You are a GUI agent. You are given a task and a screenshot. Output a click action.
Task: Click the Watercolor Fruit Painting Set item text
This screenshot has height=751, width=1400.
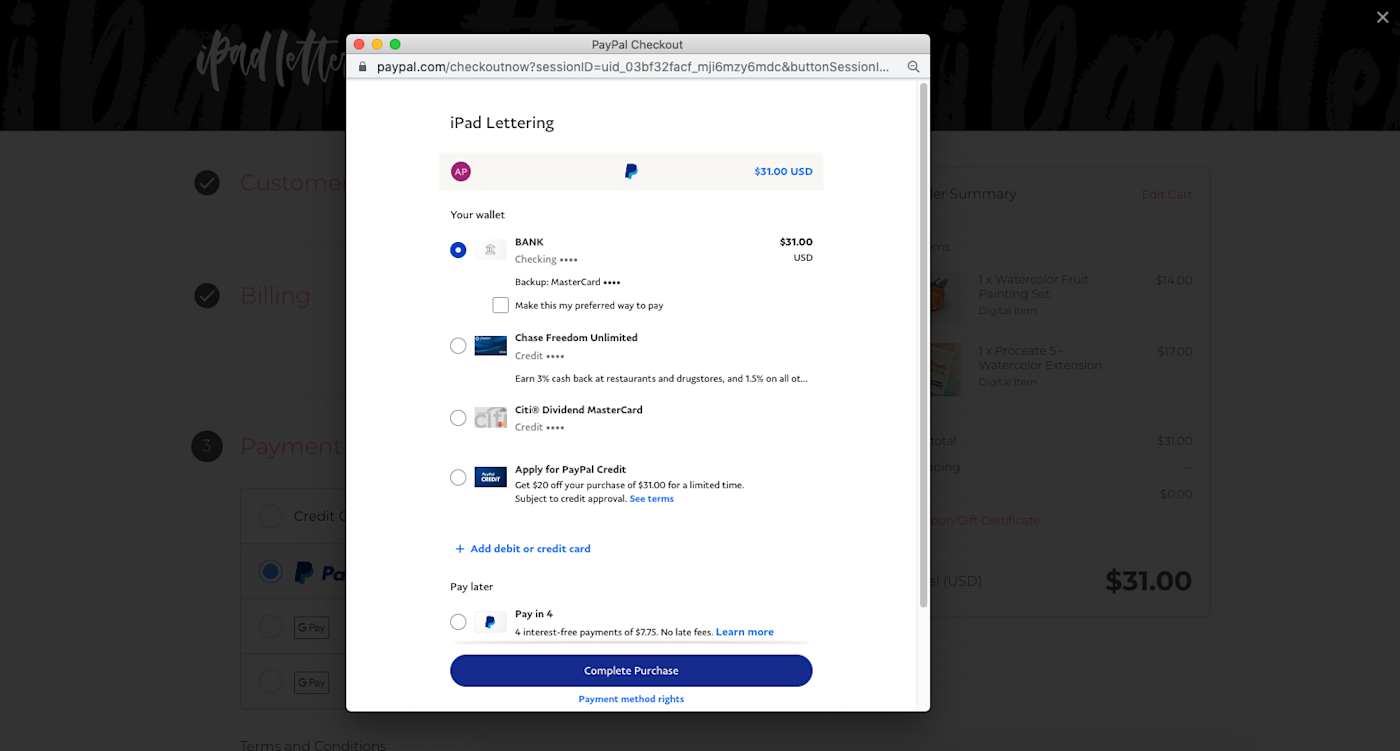[x=1033, y=287]
